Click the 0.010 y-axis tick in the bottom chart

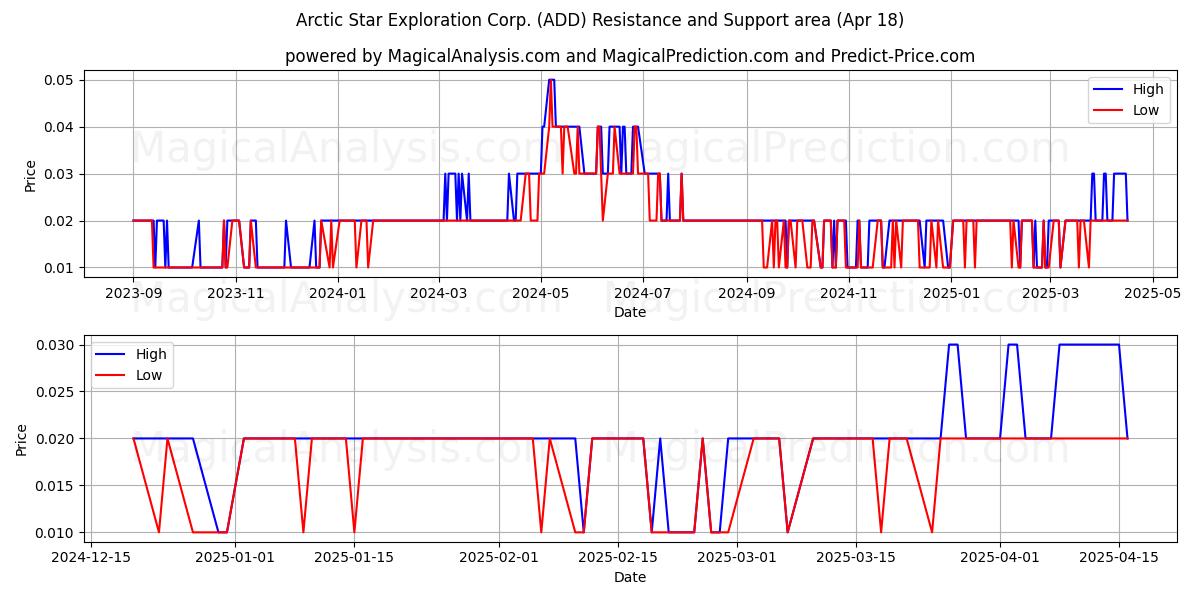57,533
